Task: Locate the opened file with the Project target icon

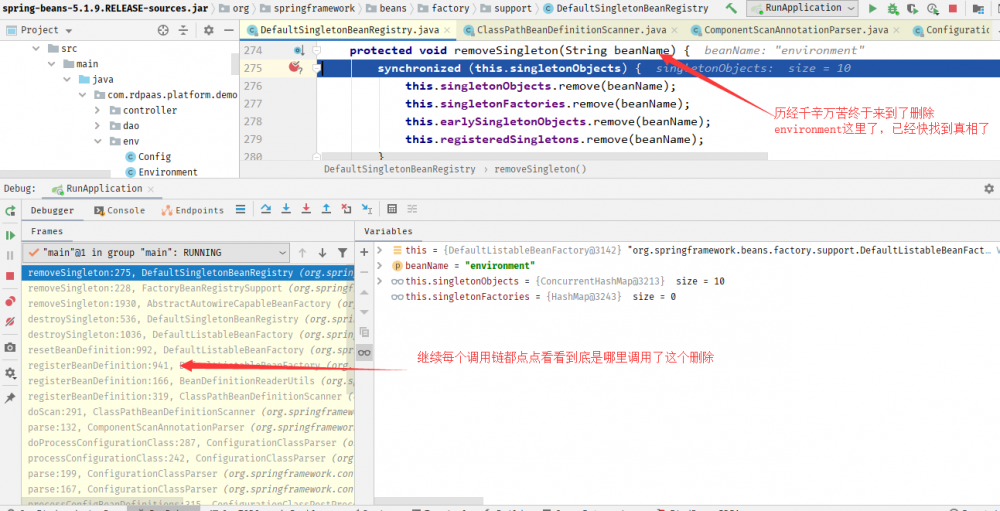Action: (163, 30)
